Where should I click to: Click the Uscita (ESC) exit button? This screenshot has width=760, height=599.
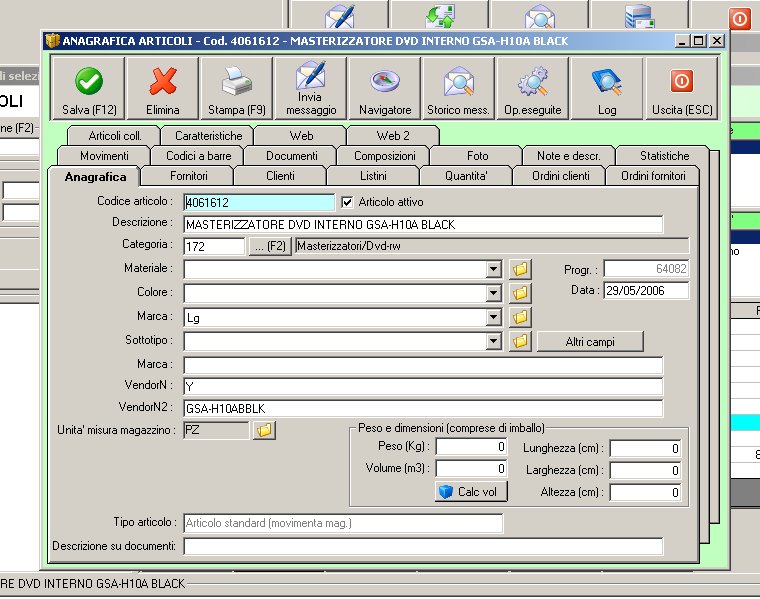click(680, 89)
